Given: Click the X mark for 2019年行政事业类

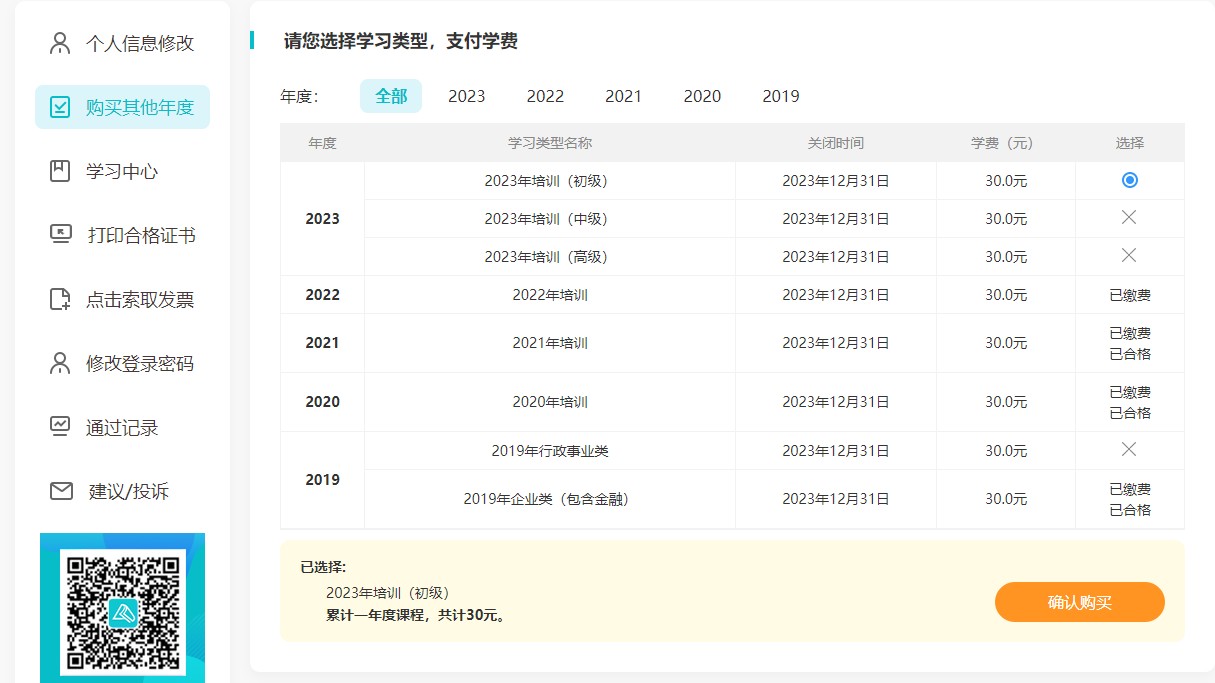Looking at the screenshot, I should pos(1129,450).
